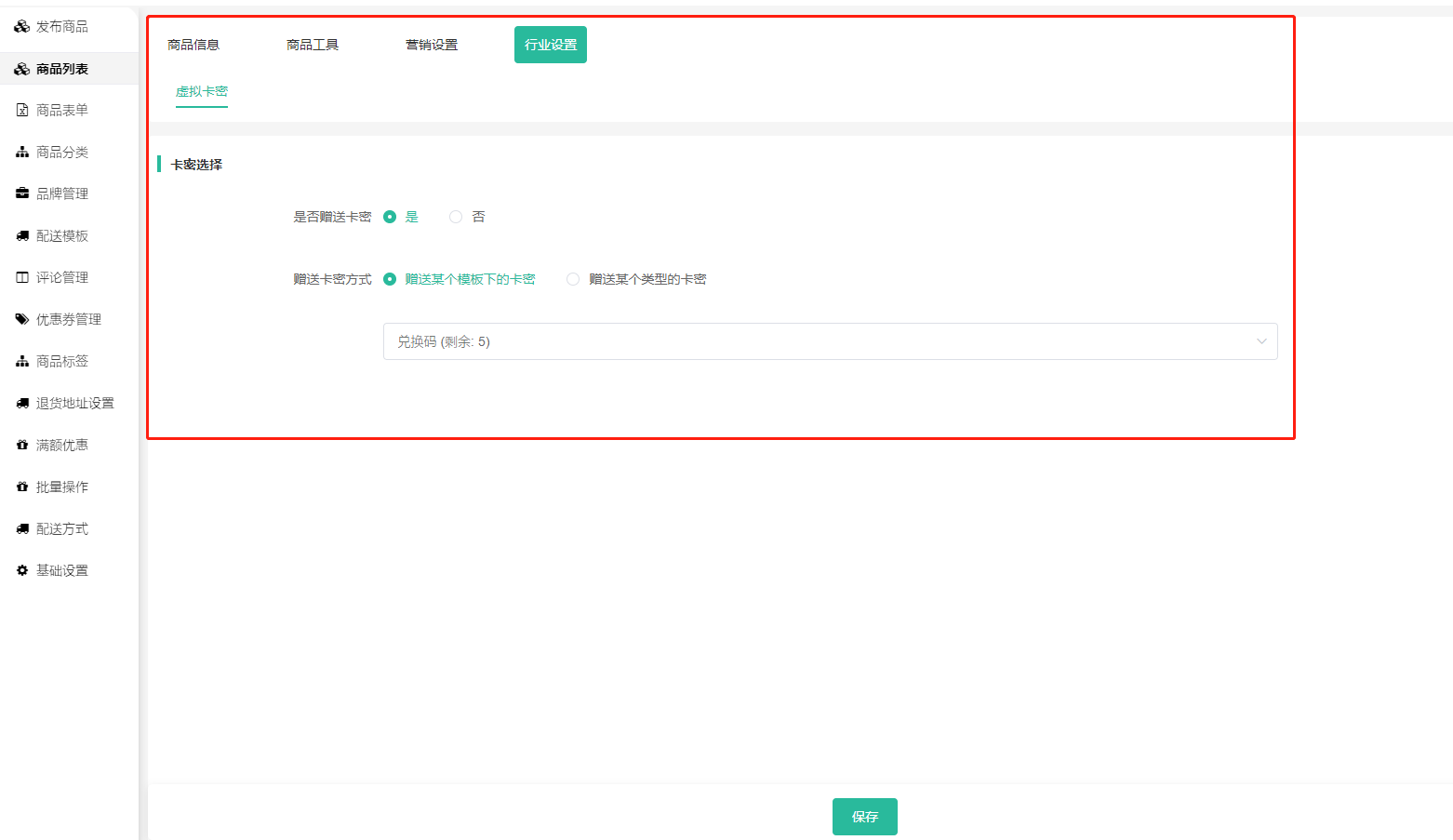
Task: Click the 品牌管理 briefcase icon
Action: coord(22,193)
